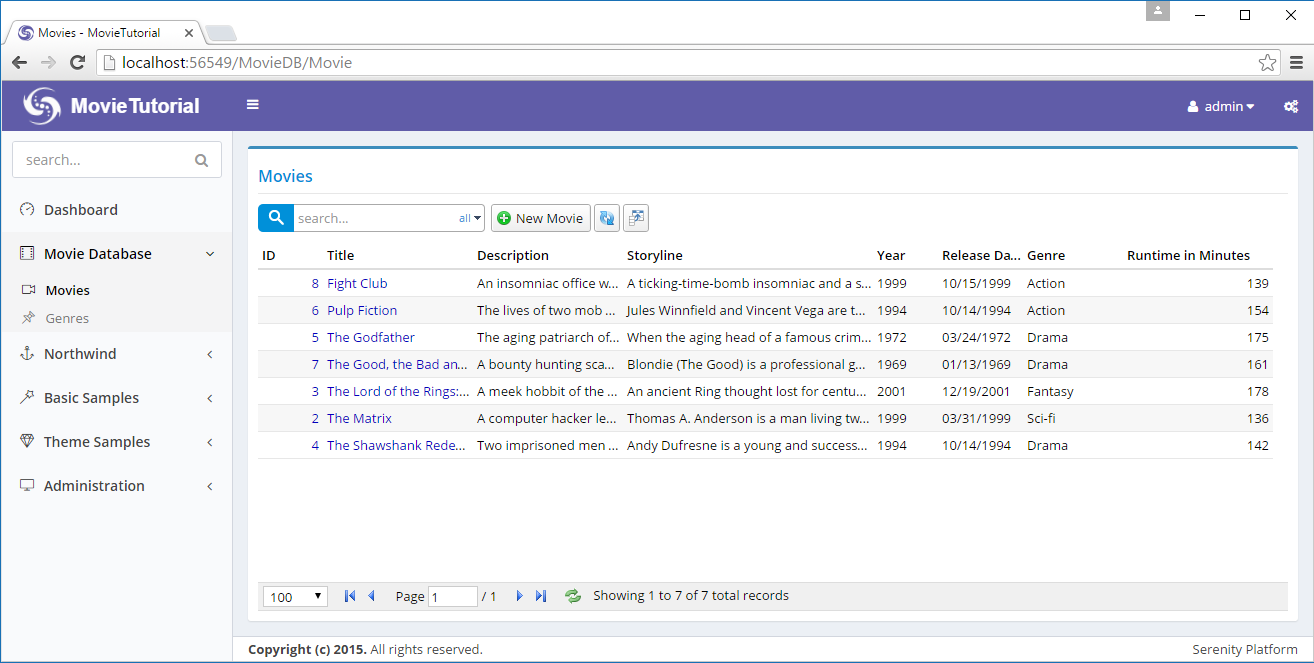
Task: Click the refresh icon in the grid toolbar
Action: point(606,218)
